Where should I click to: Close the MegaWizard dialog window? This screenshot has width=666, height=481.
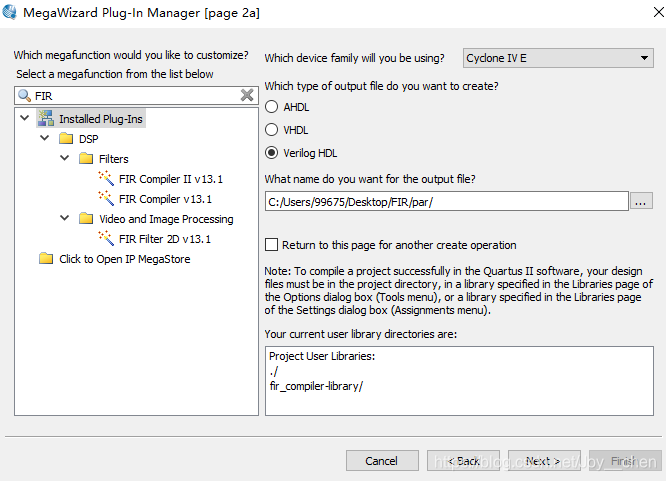(658, 12)
